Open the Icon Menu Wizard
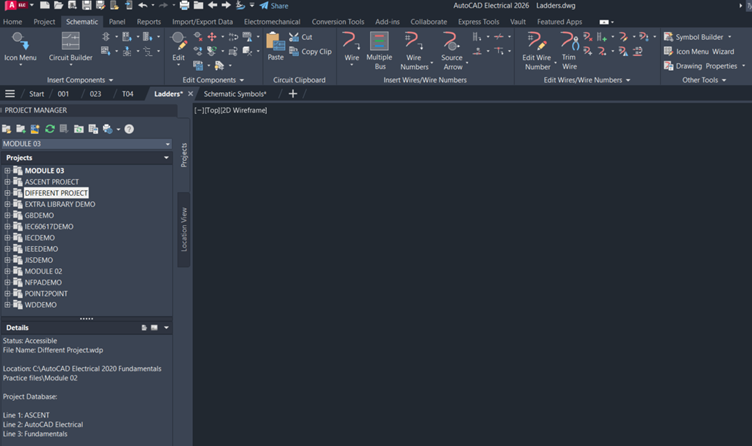 point(699,51)
